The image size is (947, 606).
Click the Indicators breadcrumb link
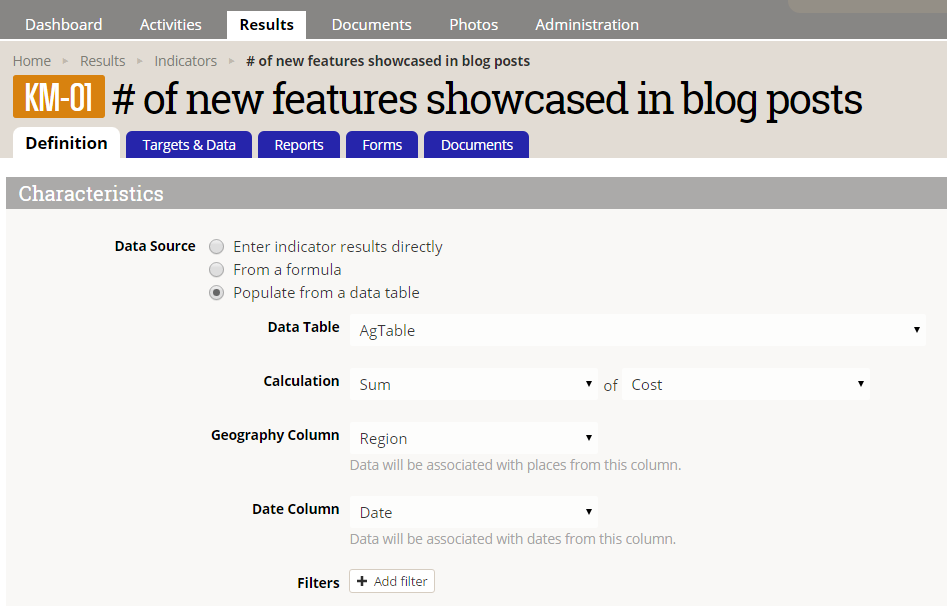185,61
